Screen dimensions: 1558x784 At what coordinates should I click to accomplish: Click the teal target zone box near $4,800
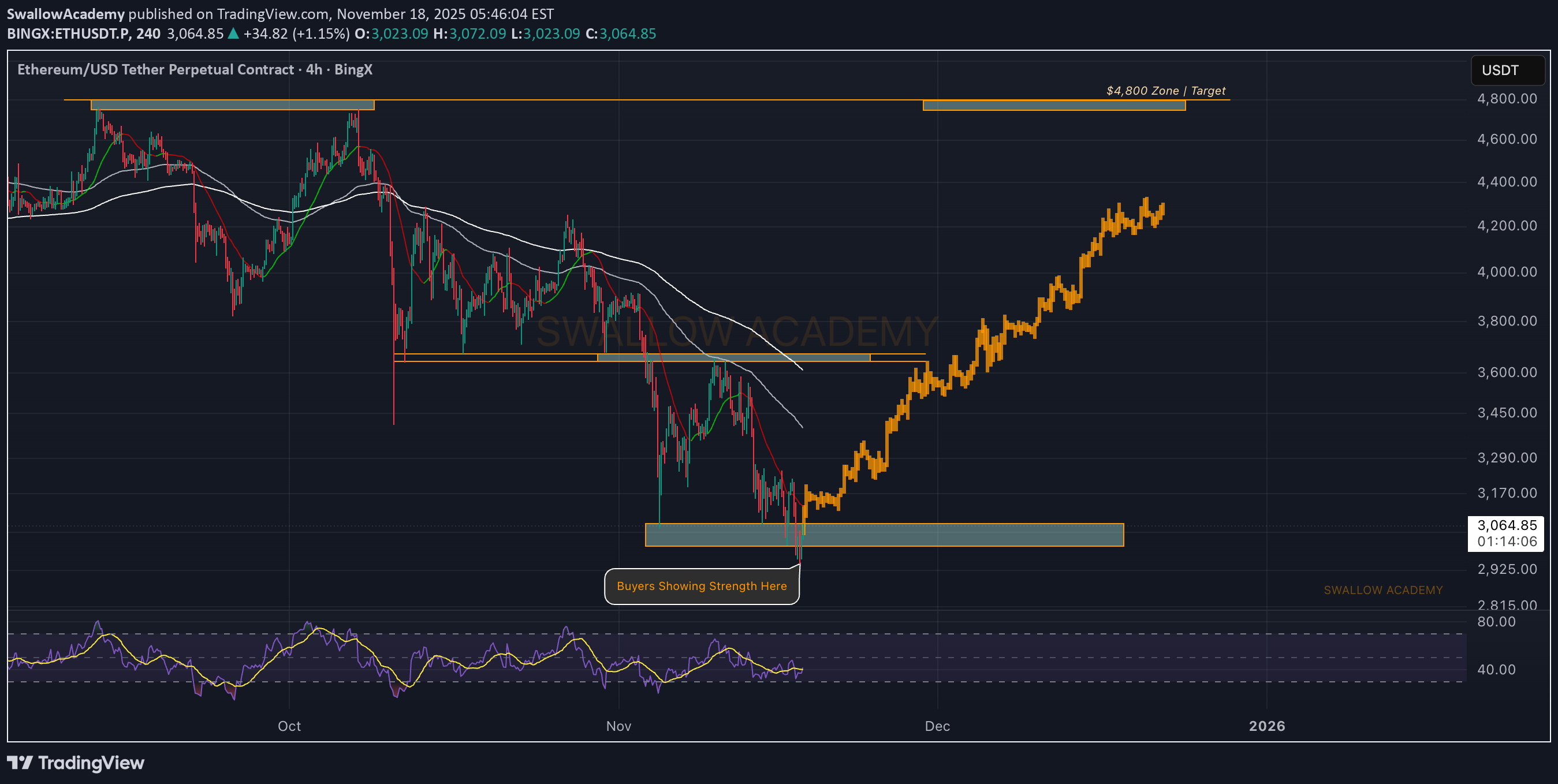click(x=1054, y=106)
